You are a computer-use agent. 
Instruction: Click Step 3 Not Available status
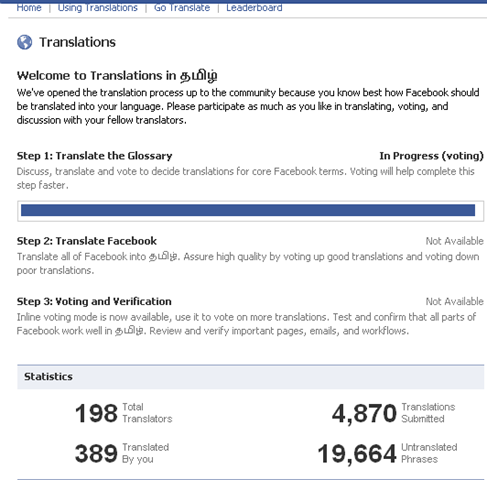pos(455,301)
